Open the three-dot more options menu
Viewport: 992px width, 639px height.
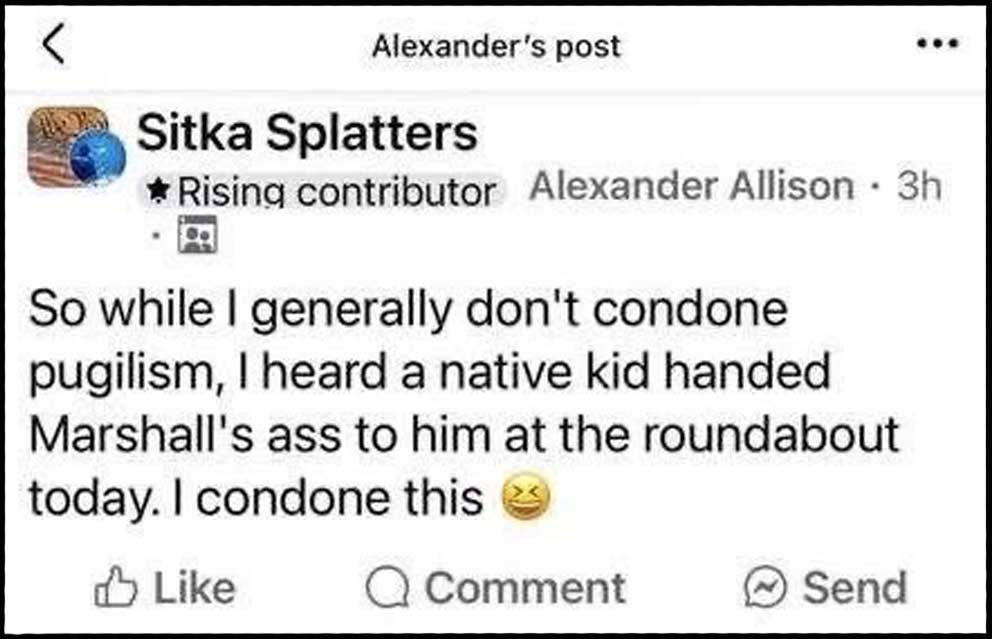[936, 45]
